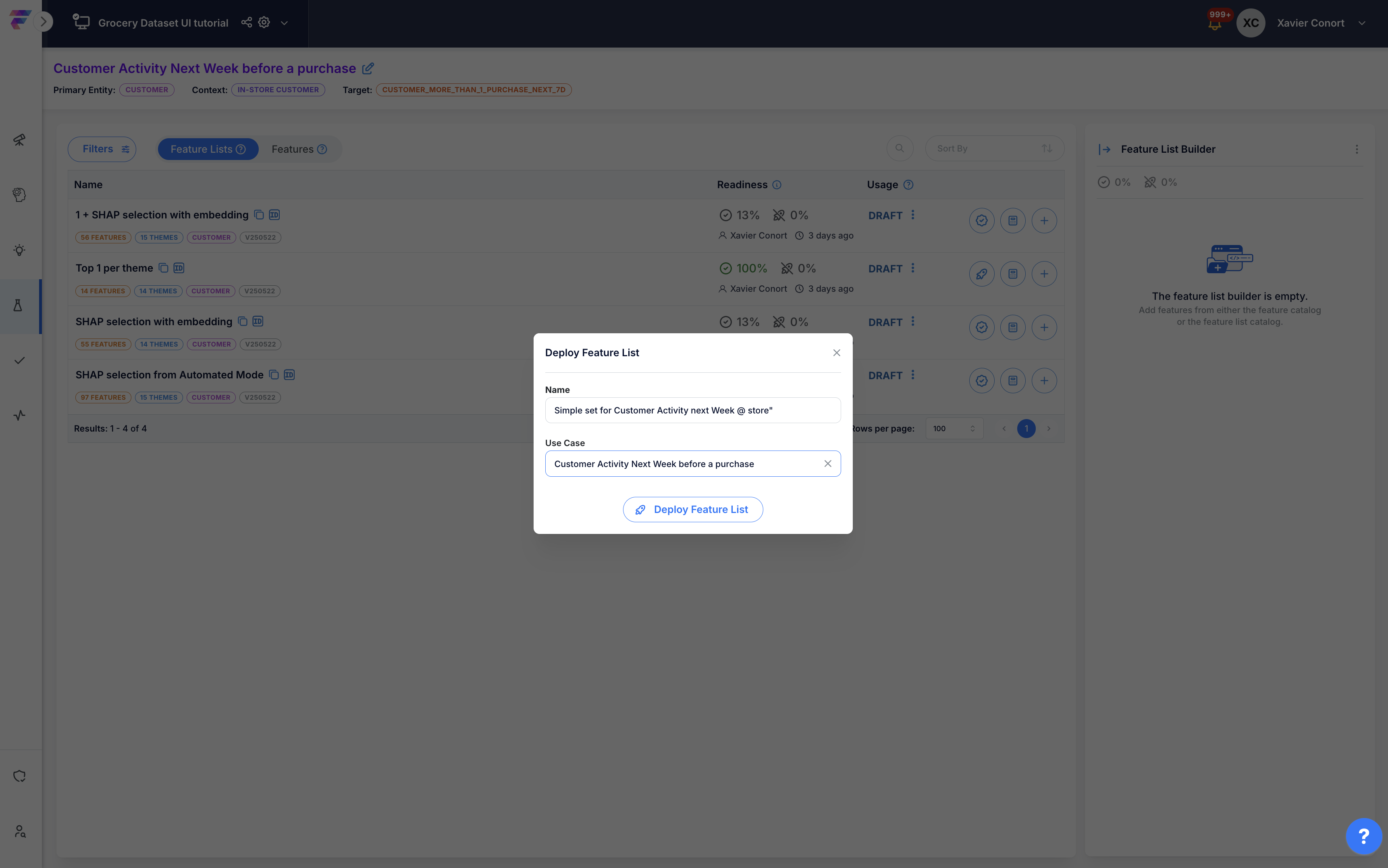The width and height of the screenshot is (1388, 868).
Task: Open the notifications bell with 999+ badge
Action: coord(1214,23)
